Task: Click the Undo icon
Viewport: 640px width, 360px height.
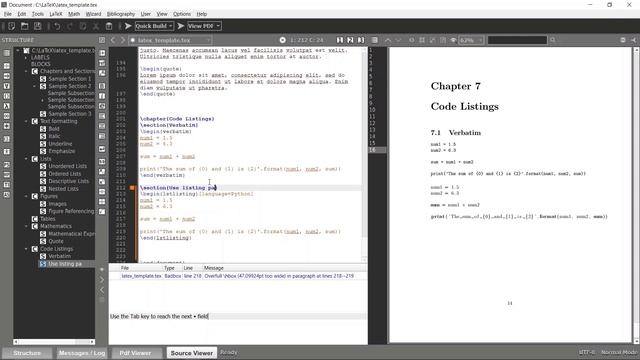Action: [57, 26]
